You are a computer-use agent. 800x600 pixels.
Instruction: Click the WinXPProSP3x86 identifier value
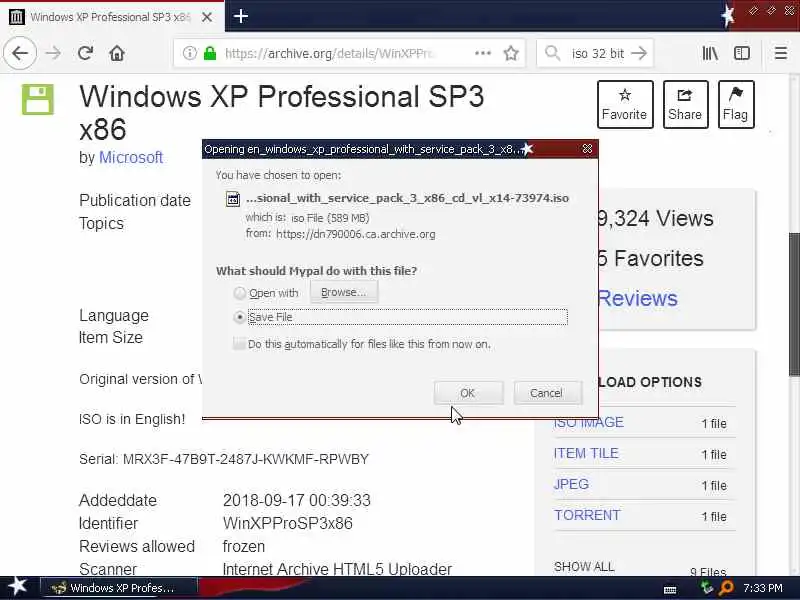tap(288, 523)
